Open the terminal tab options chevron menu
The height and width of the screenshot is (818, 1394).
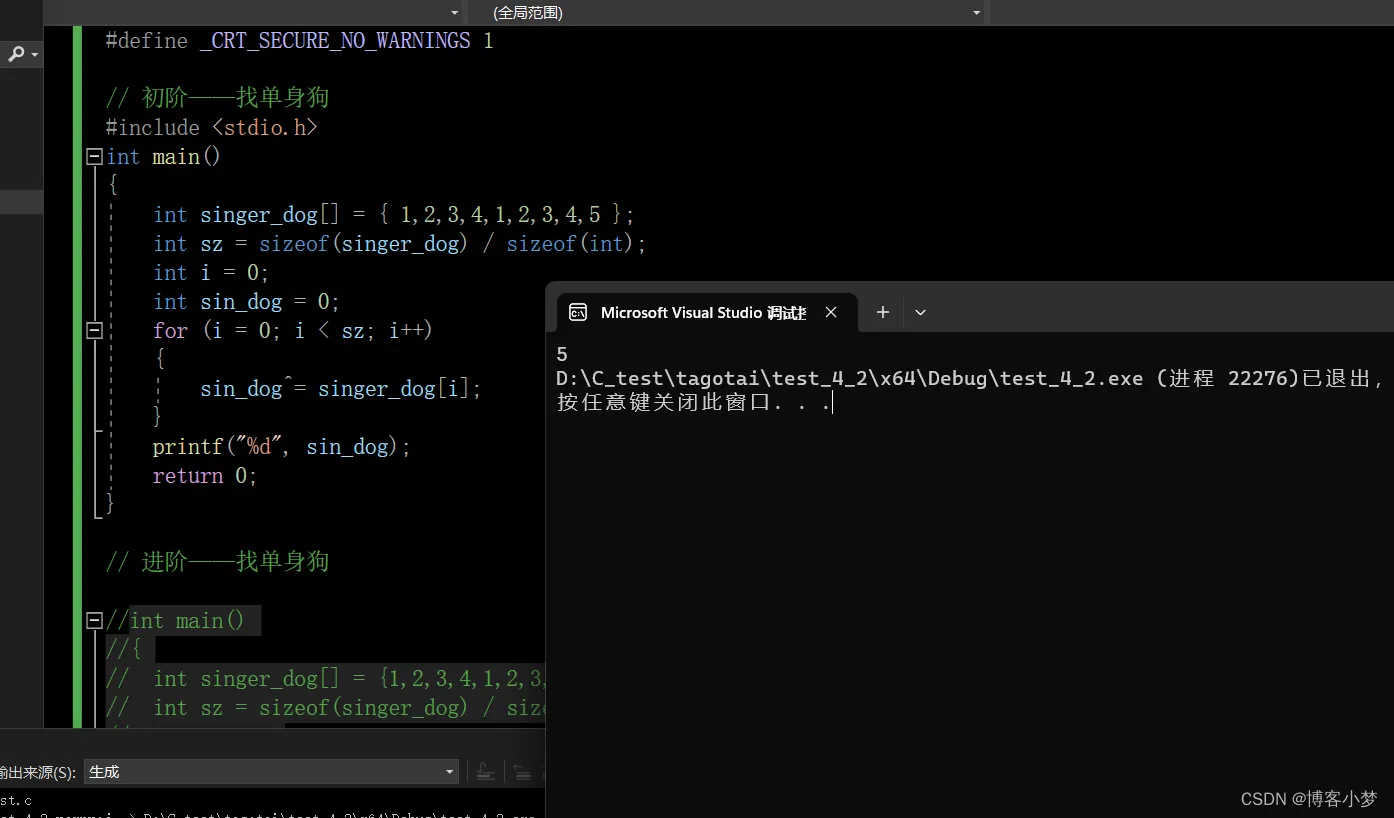[921, 313]
